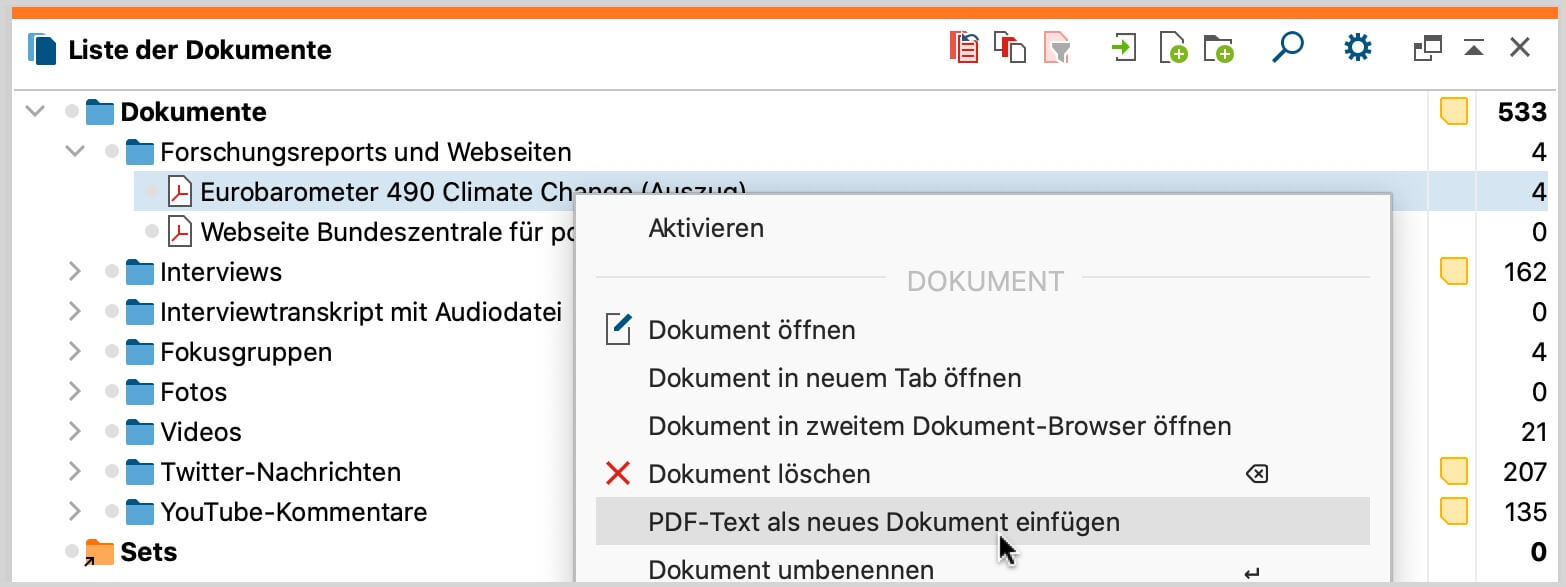Select the YouTube-Kommentare folder label
The width and height of the screenshot is (1566, 587).
[x=294, y=512]
